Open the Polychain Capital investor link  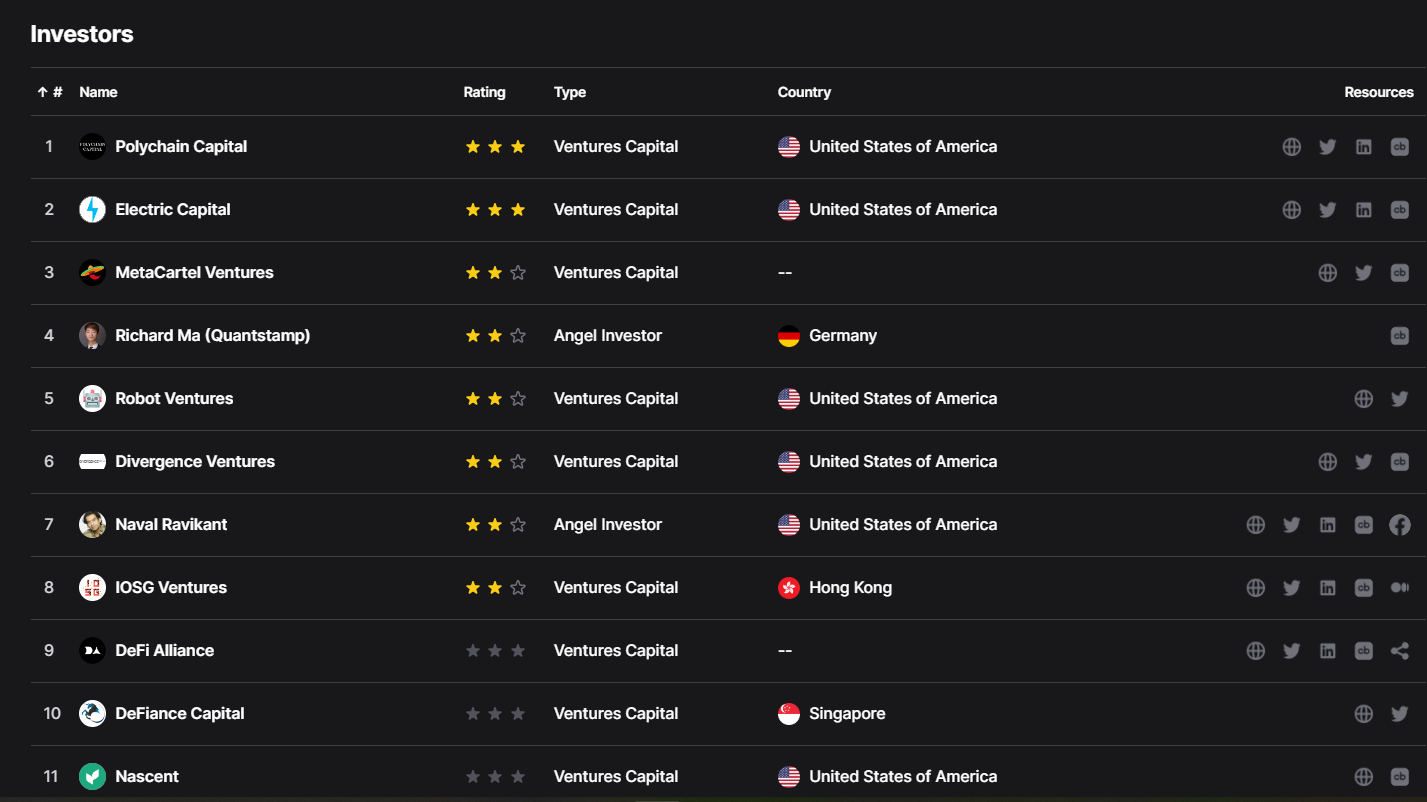coord(181,147)
